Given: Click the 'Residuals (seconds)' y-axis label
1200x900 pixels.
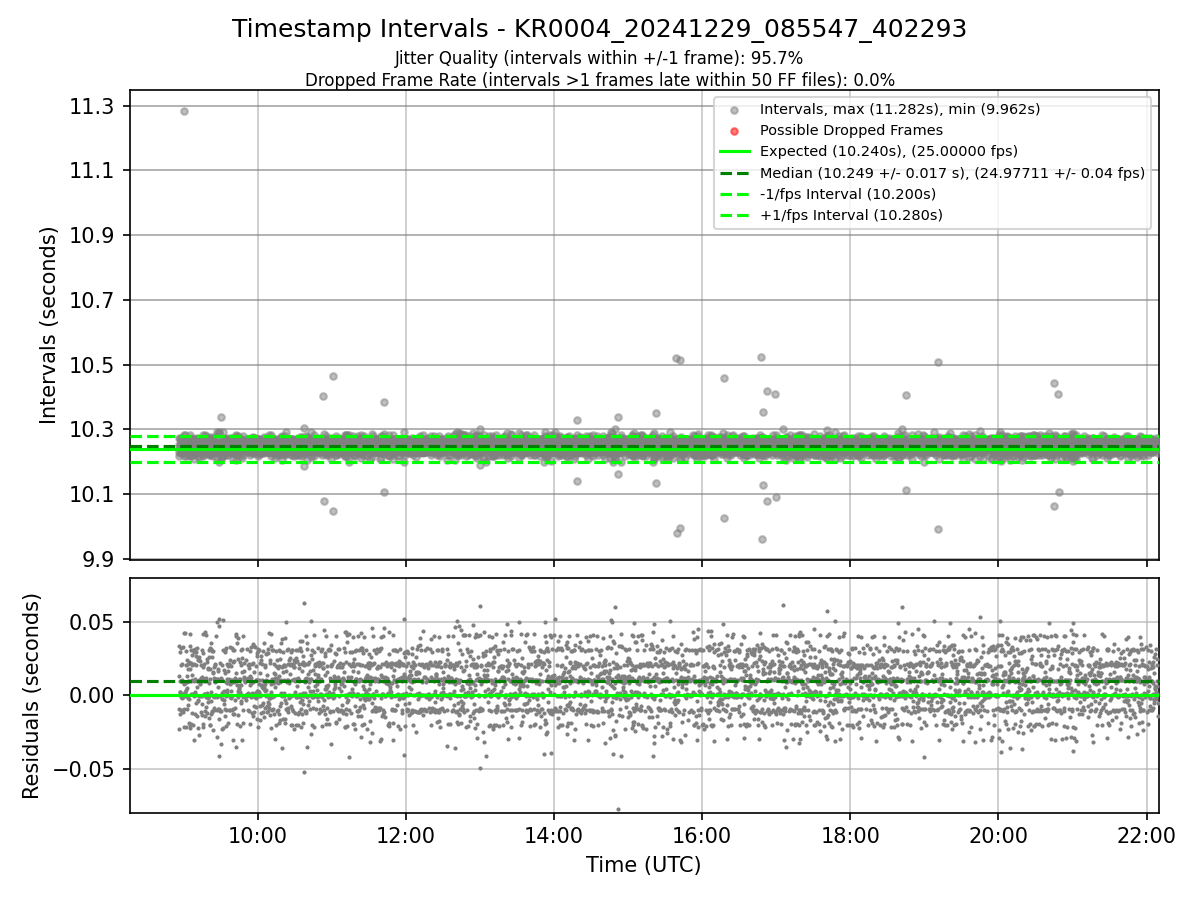Looking at the screenshot, I should [x=32, y=696].
